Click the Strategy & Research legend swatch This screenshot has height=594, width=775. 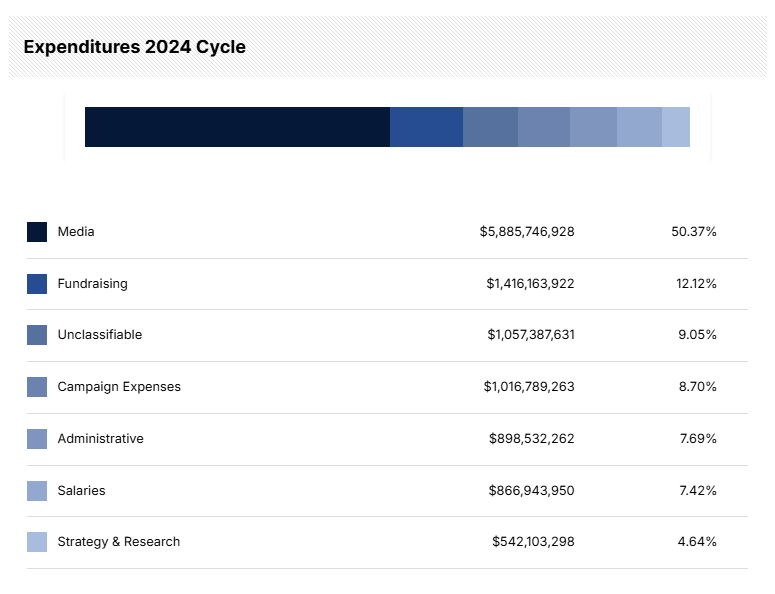[37, 542]
